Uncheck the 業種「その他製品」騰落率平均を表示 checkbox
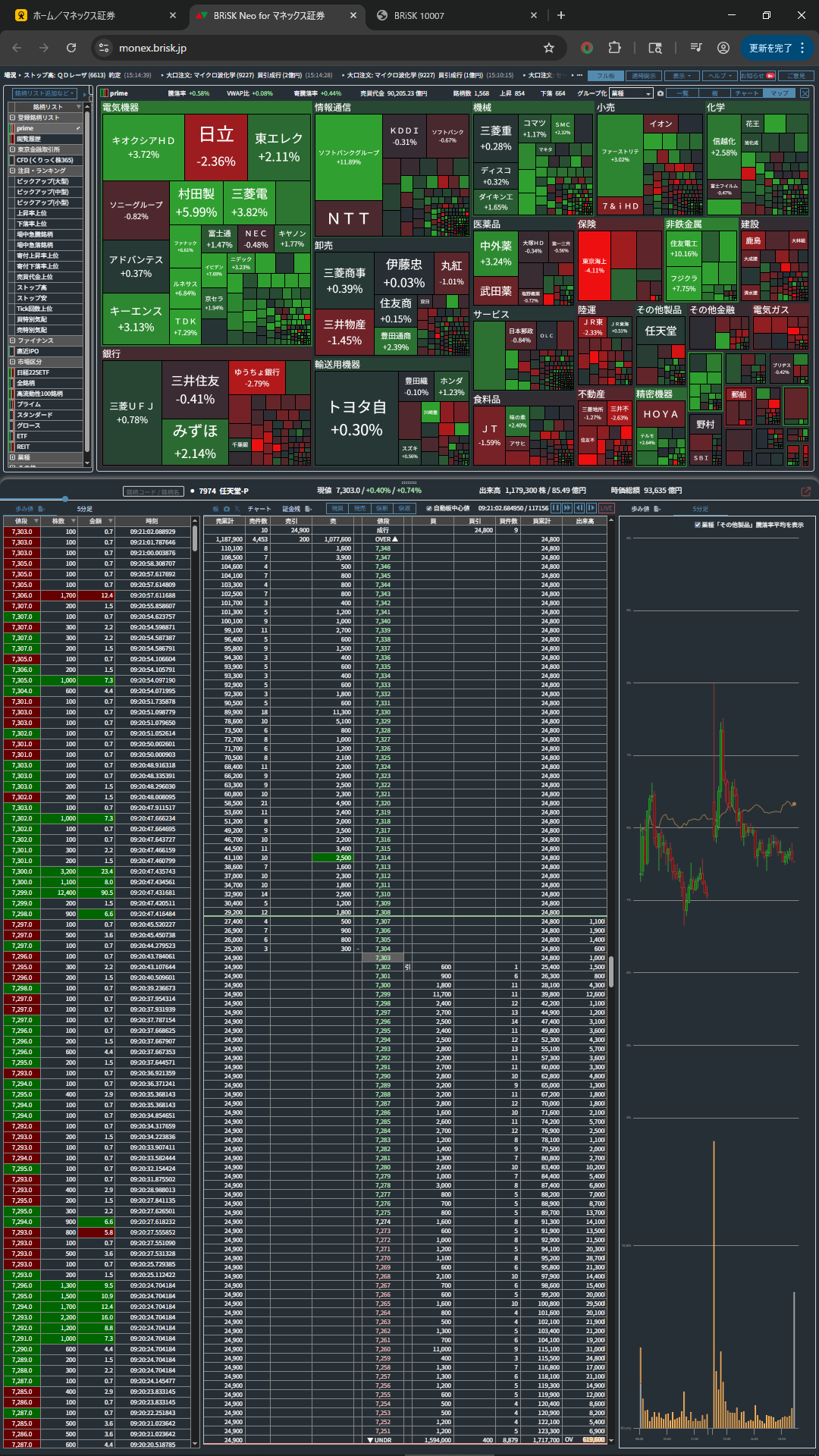Viewport: 819px width, 1456px height. point(698,525)
